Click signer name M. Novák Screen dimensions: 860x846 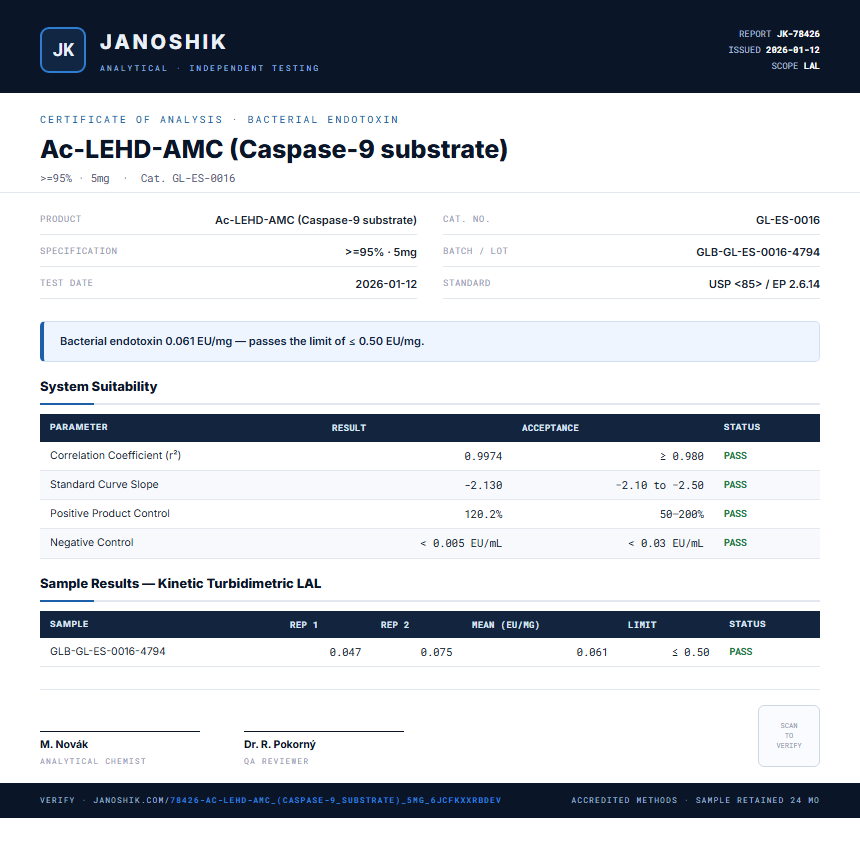[x=64, y=745]
